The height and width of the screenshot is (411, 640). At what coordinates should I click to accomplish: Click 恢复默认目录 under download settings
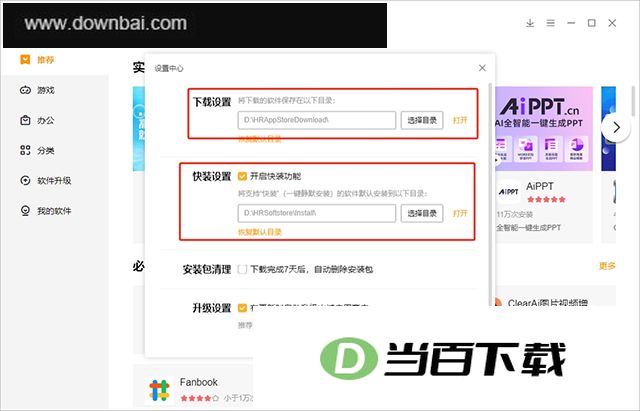tap(260, 139)
